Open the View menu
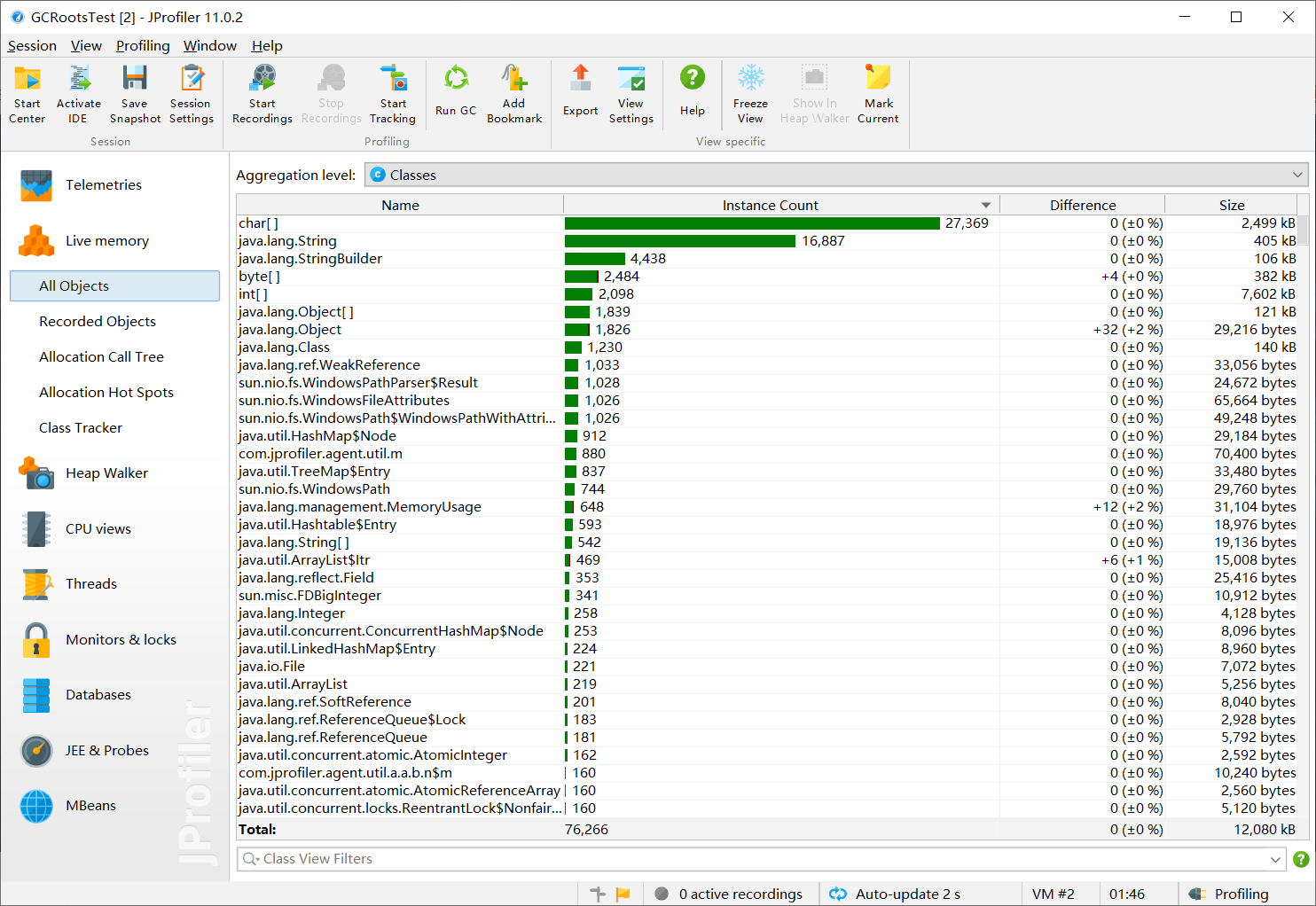Viewport: 1316px width, 906px height. [86, 46]
